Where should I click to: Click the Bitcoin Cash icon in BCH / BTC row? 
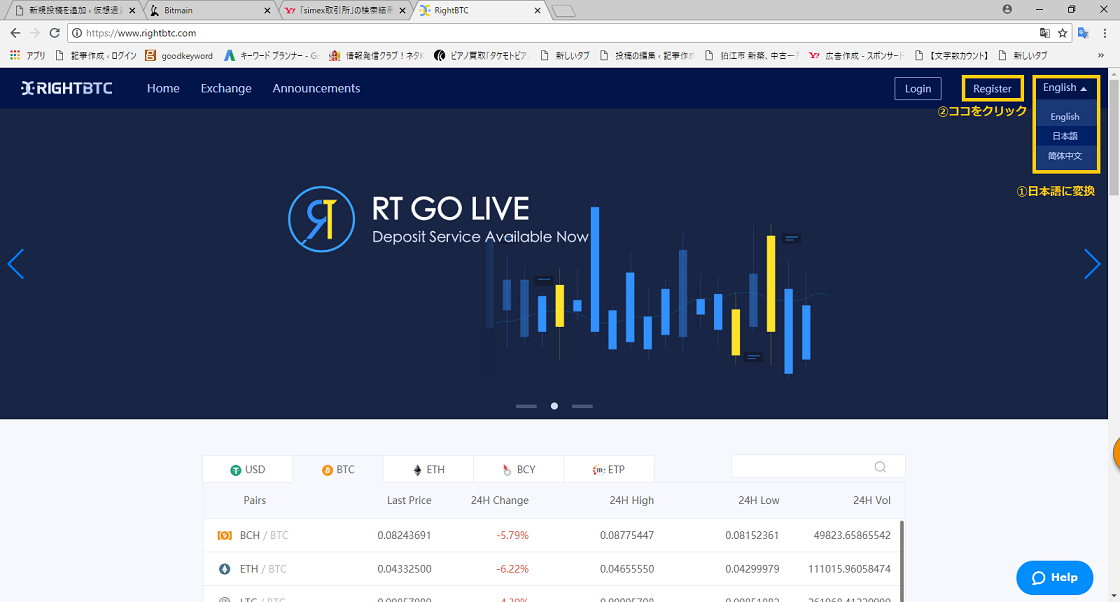224,535
